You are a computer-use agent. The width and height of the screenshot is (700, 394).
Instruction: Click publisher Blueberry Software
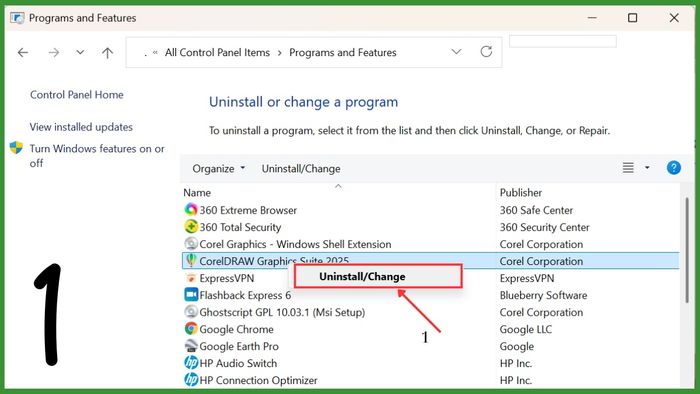543,295
